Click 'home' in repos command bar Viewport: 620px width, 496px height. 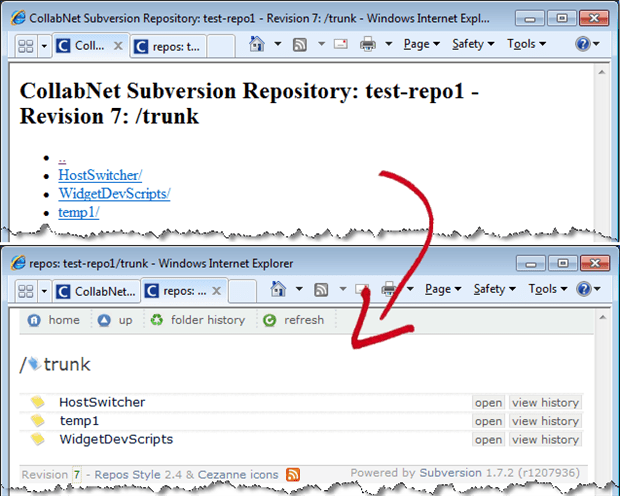54,320
